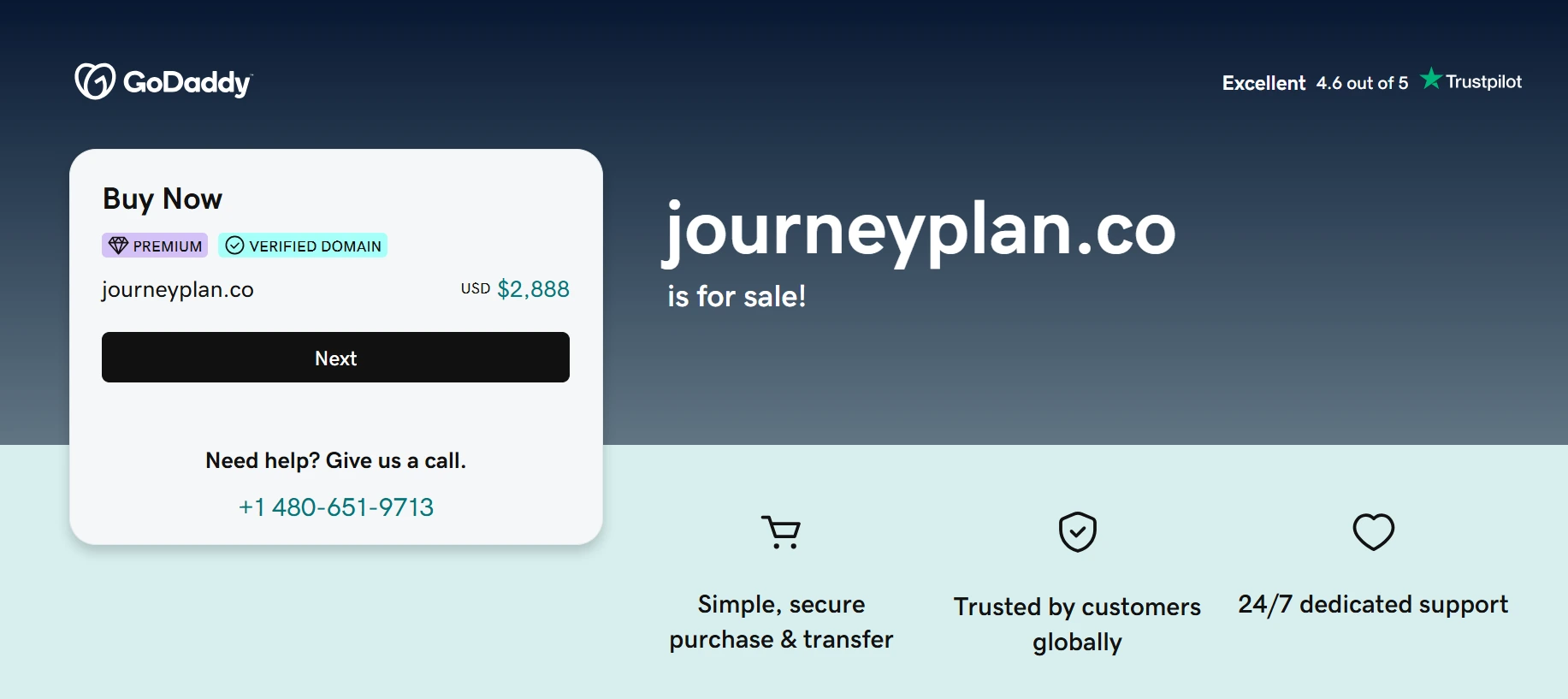The height and width of the screenshot is (699, 1568).
Task: Click the shield checkmark icon
Action: [1077, 531]
